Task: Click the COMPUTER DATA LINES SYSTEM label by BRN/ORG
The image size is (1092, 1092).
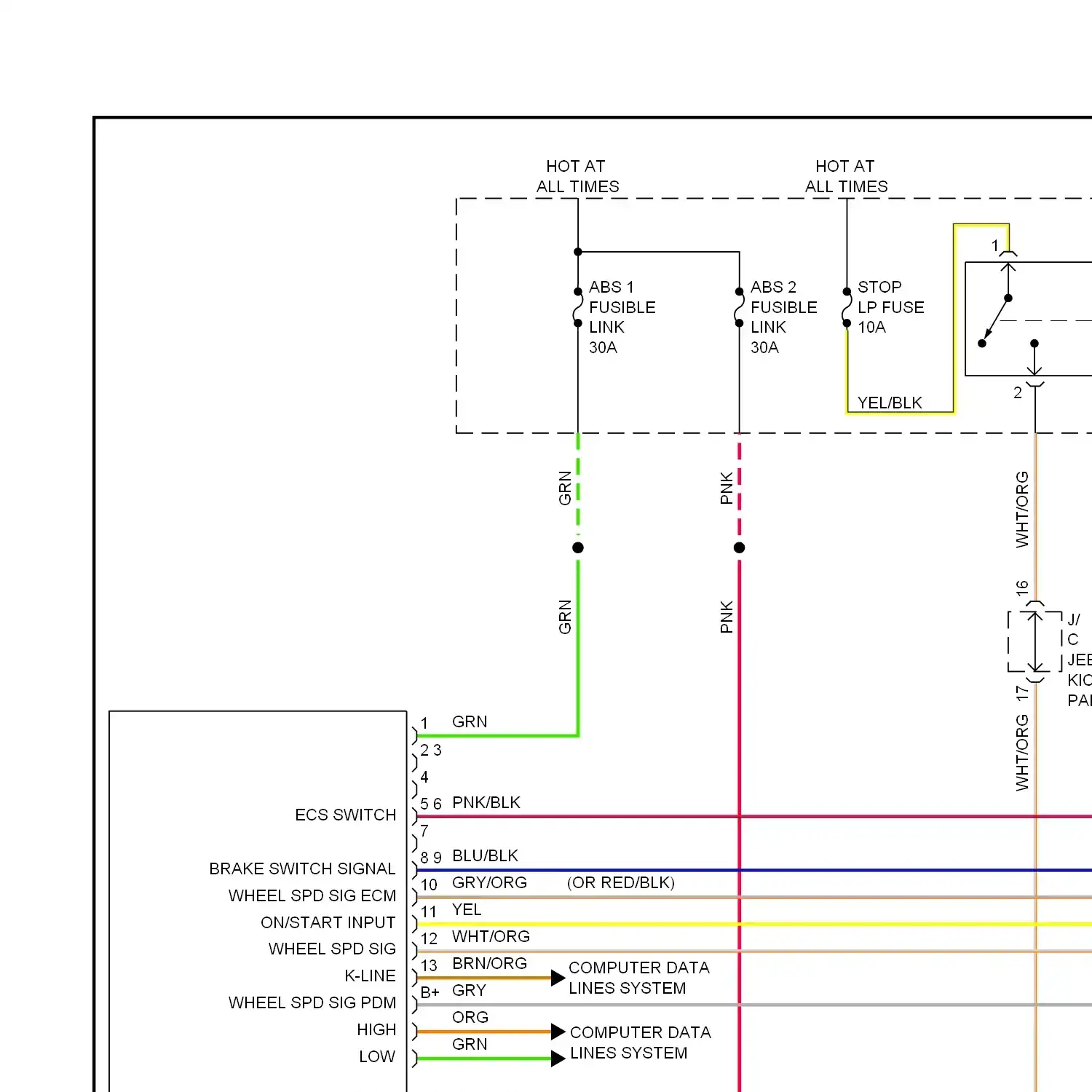Action: pyautogui.click(x=639, y=978)
